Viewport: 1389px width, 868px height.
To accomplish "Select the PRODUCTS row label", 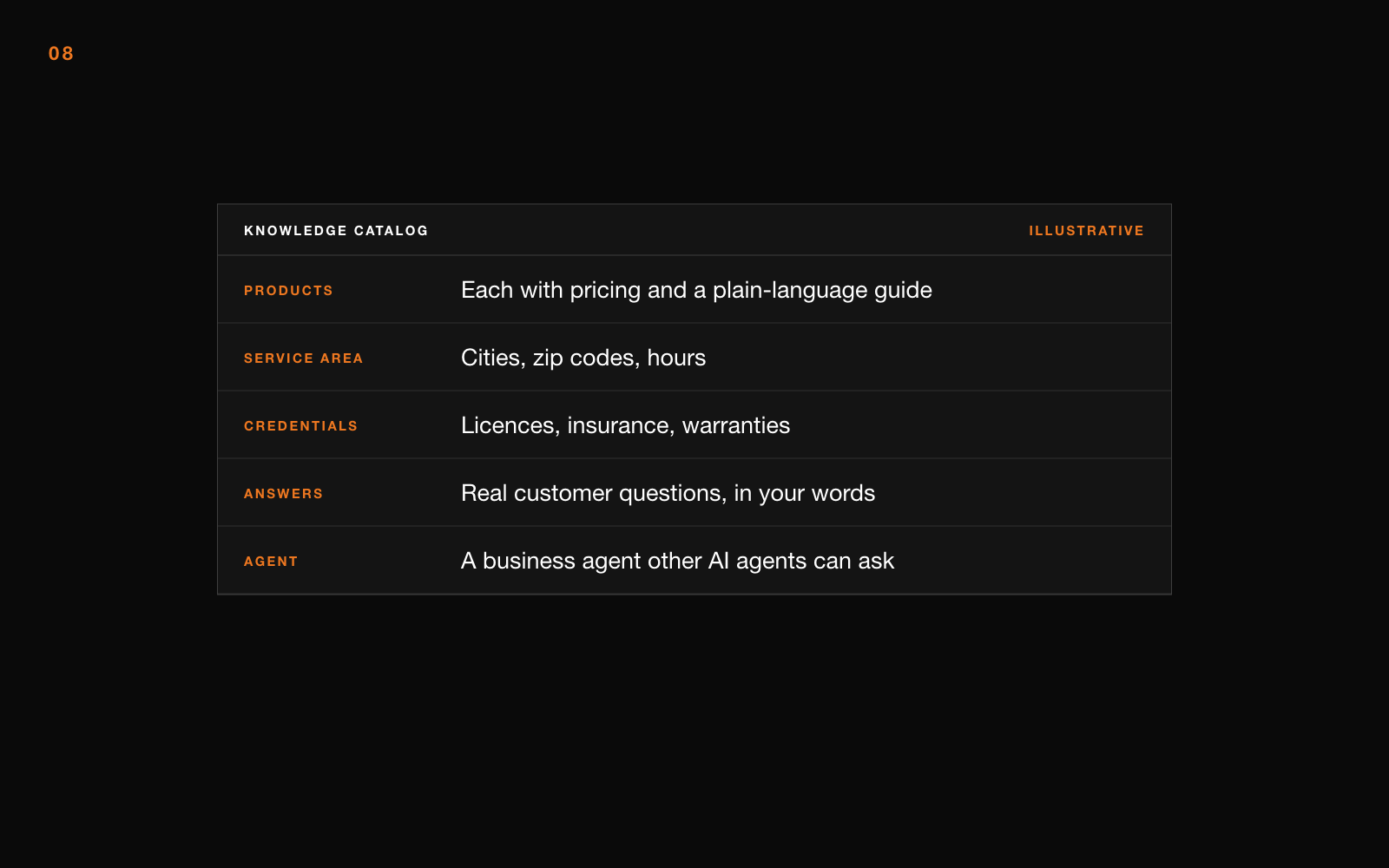I will click(288, 291).
